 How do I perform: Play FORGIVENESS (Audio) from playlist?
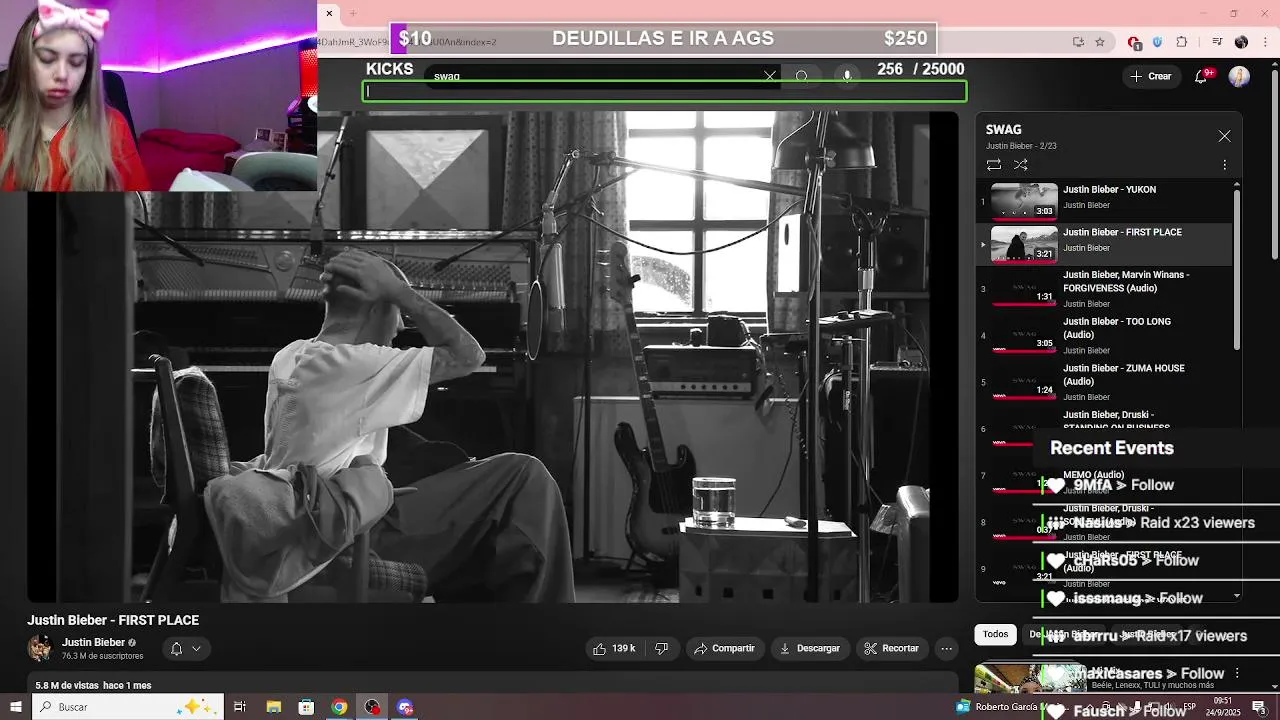click(1104, 288)
